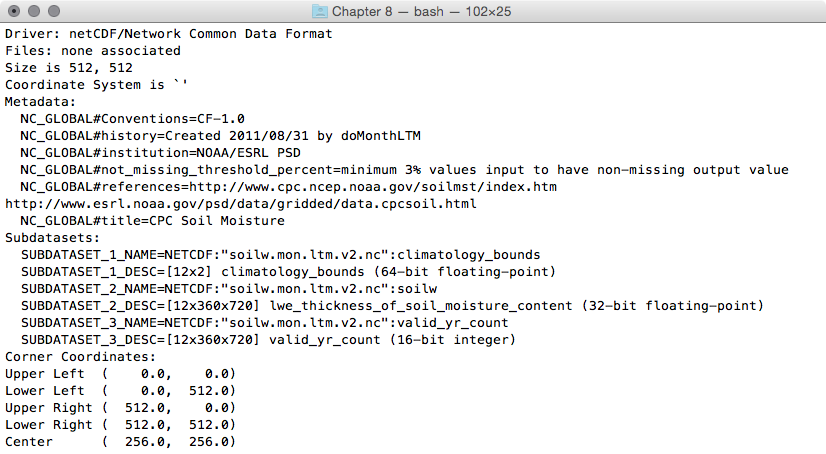826x454 pixels.
Task: Click the "Driver: netCDF/Network Common Data Format" line
Action: pos(170,34)
